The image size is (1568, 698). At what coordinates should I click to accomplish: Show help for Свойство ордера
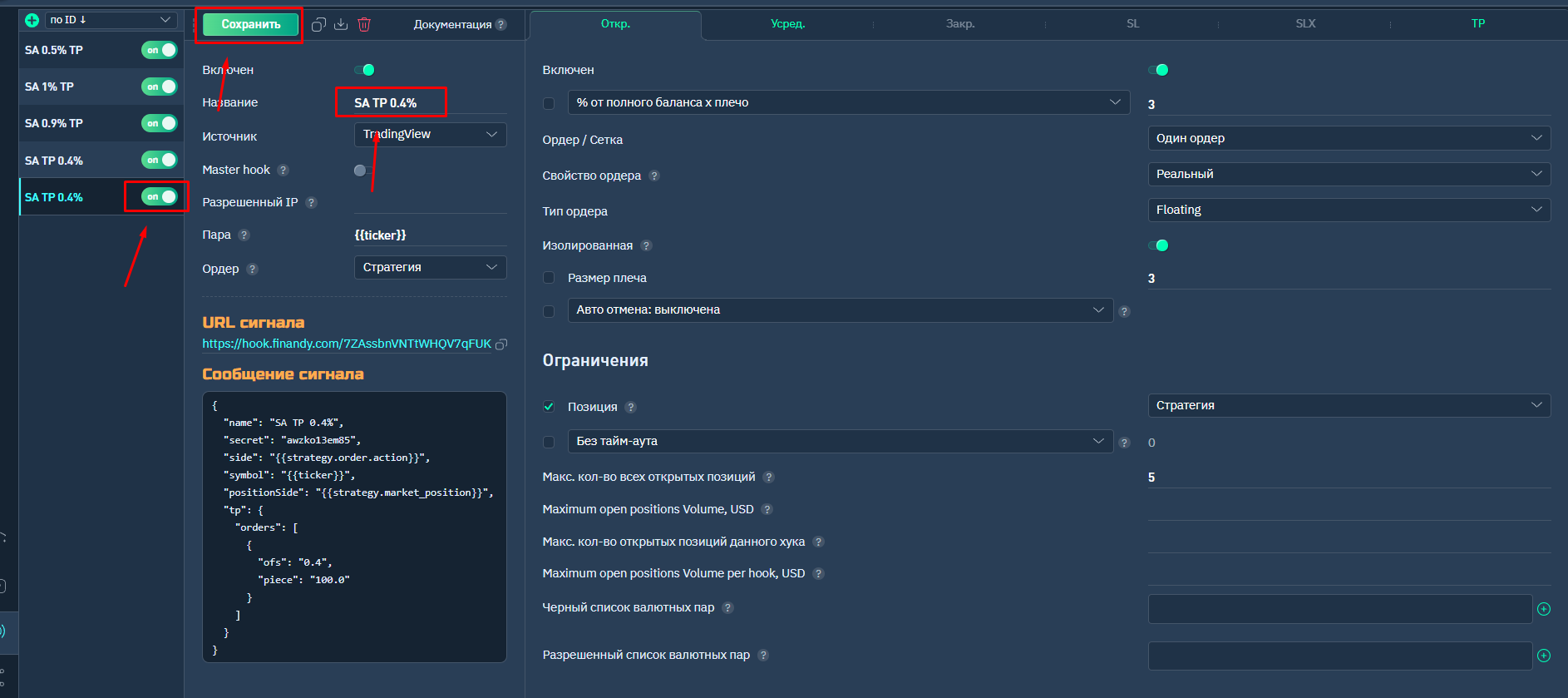pos(653,176)
